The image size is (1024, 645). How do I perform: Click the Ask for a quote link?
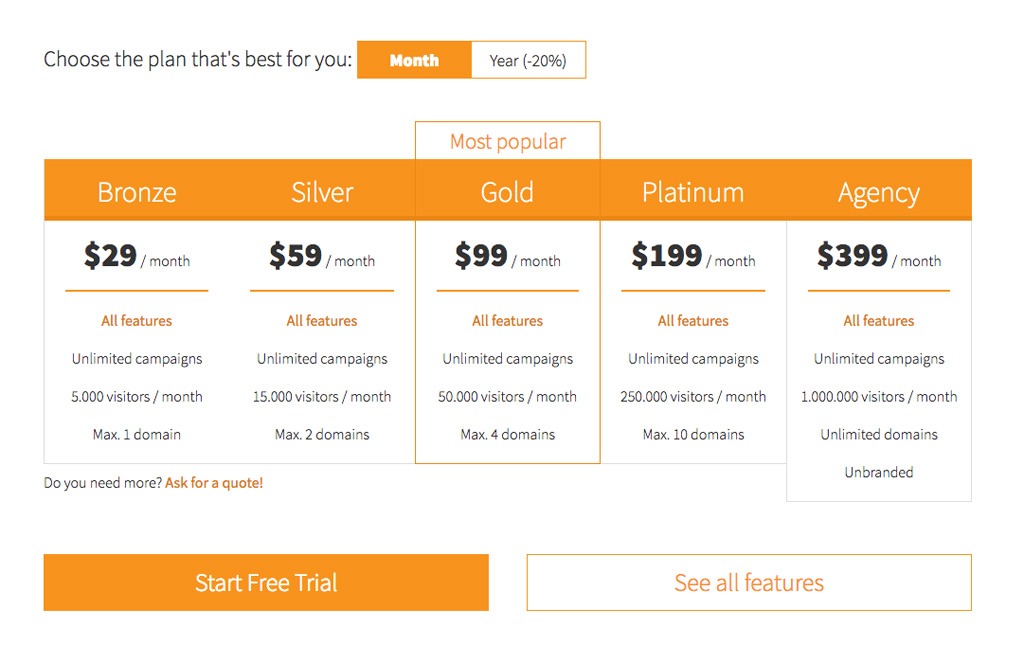point(214,483)
